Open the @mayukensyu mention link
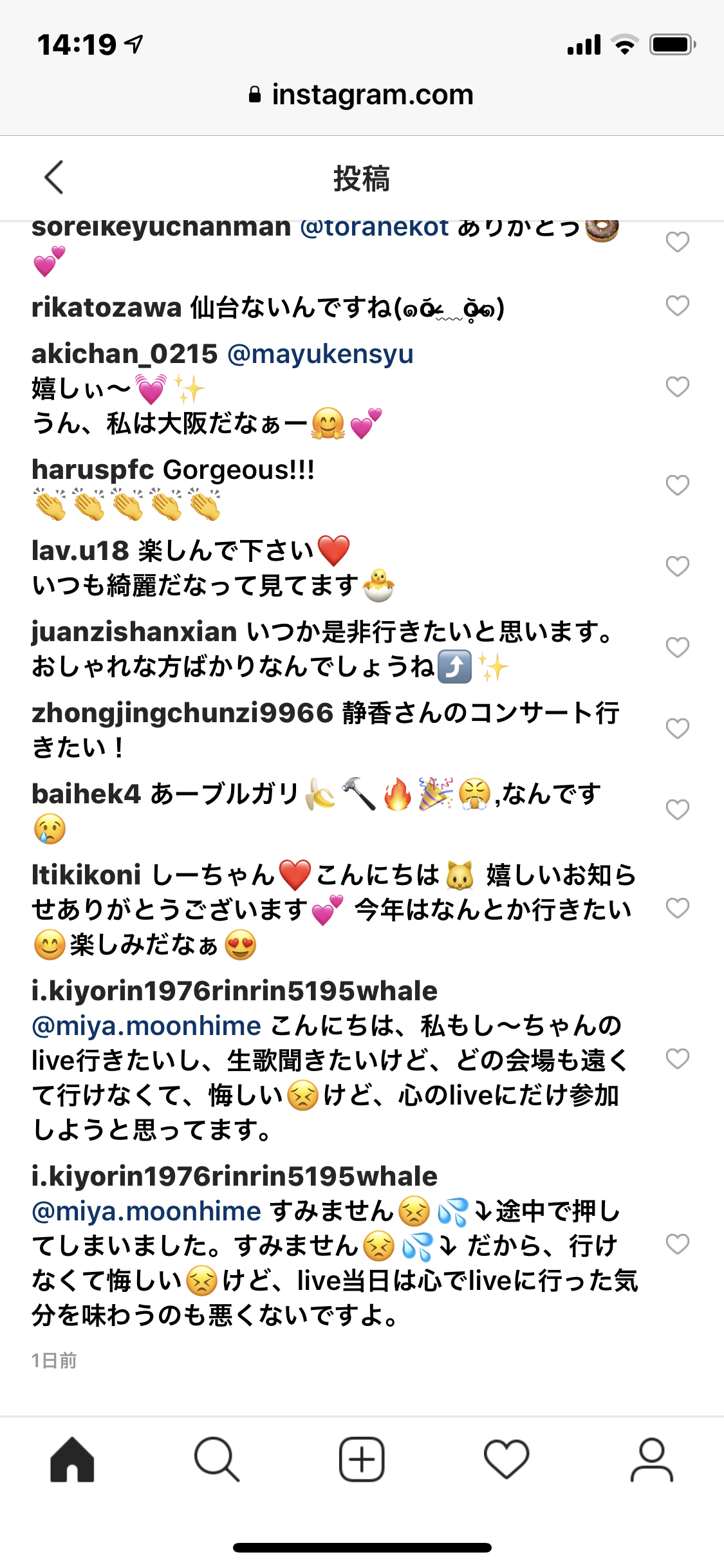The height and width of the screenshot is (1568, 724). [320, 354]
